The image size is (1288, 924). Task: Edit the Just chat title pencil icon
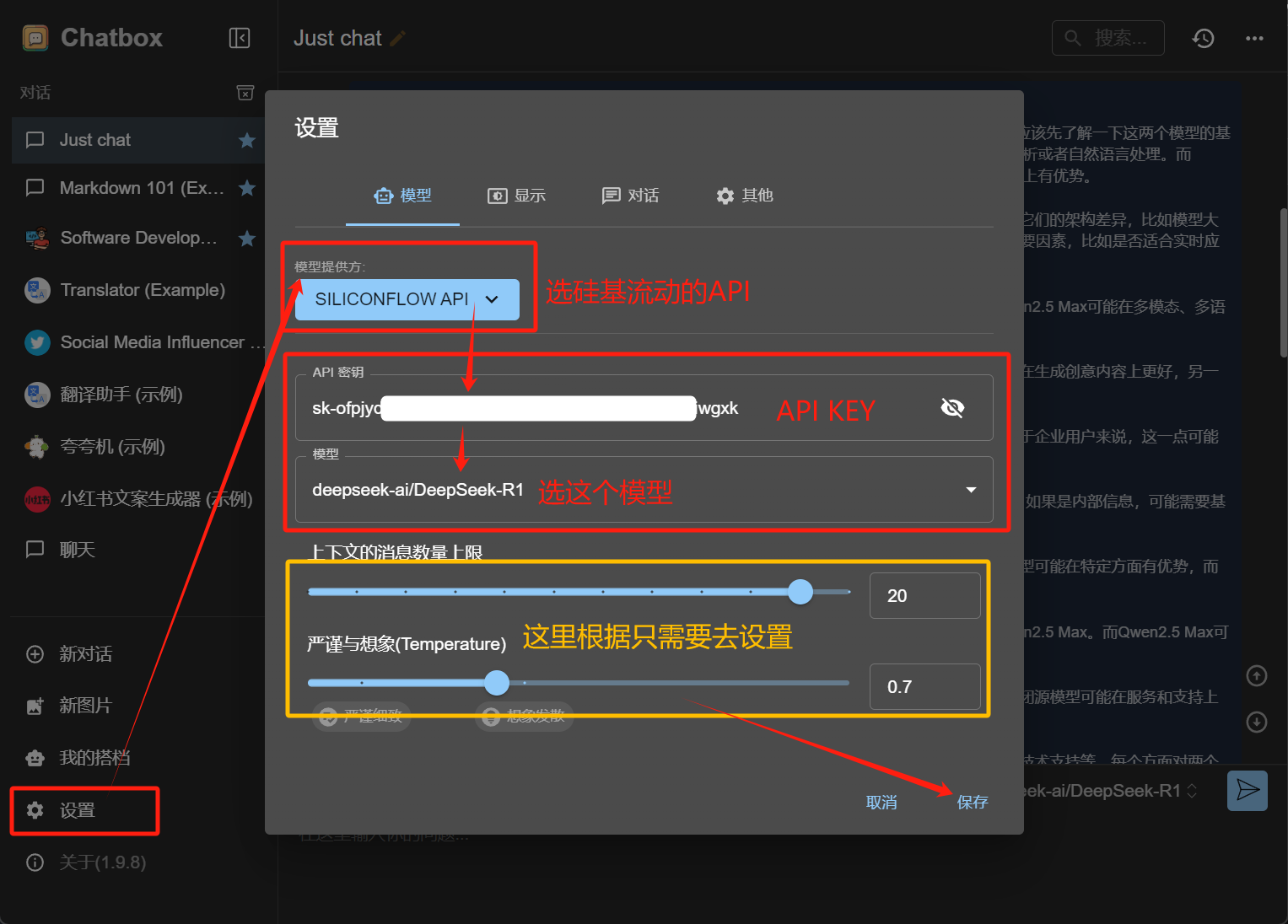pos(397,39)
